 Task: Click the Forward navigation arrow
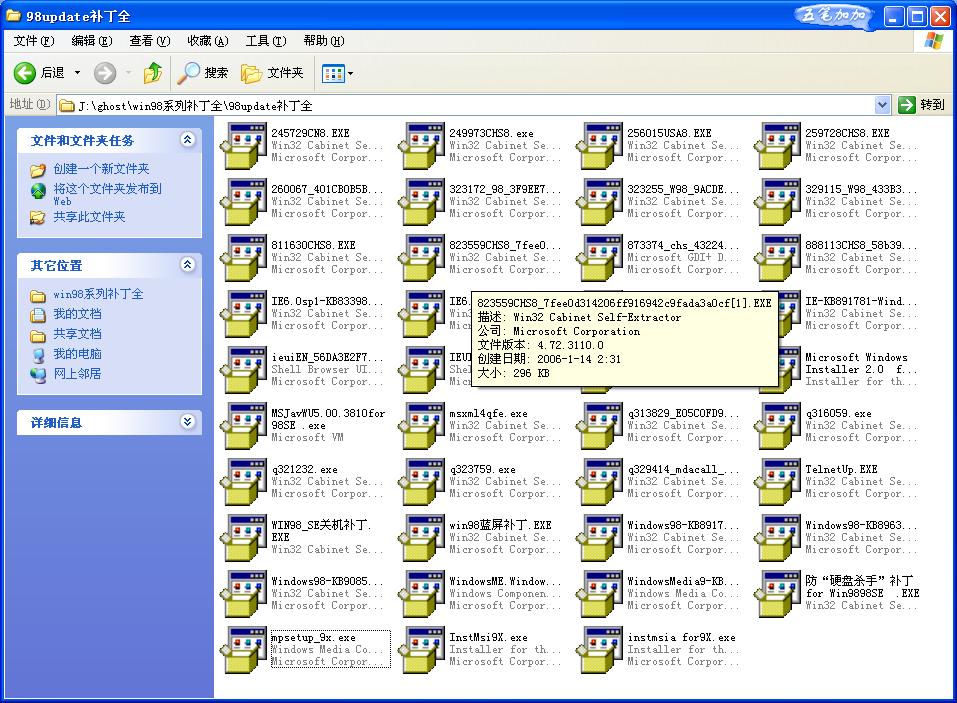(x=105, y=73)
